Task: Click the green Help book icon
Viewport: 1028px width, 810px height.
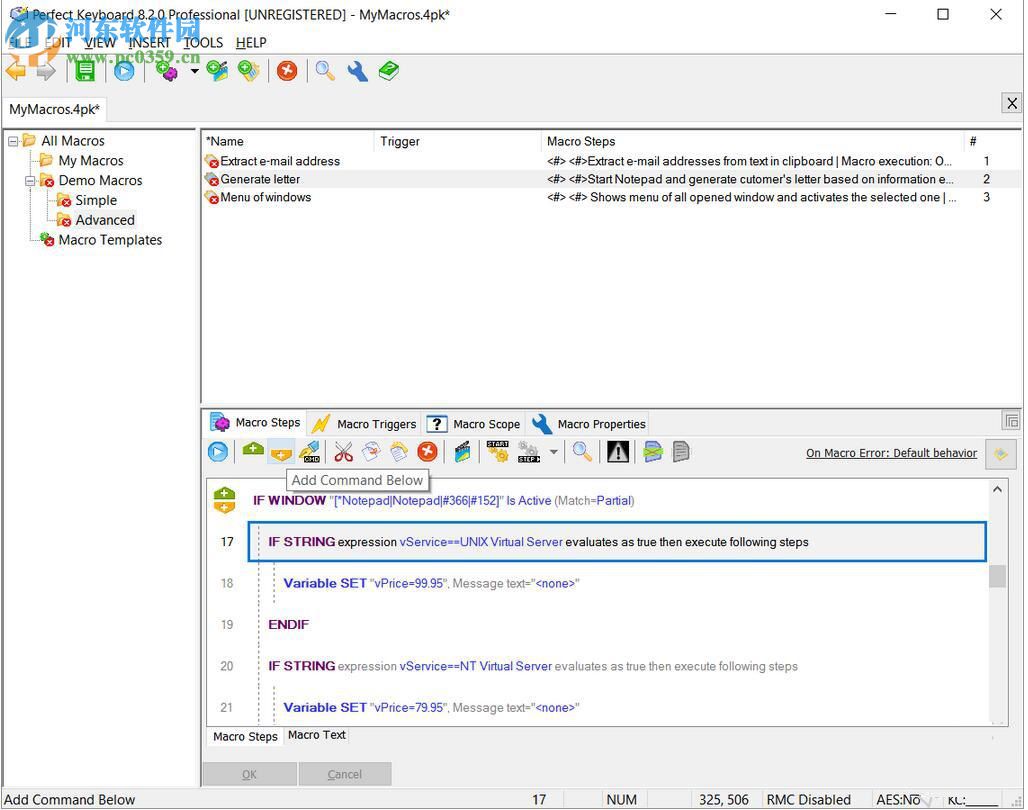Action: (389, 71)
